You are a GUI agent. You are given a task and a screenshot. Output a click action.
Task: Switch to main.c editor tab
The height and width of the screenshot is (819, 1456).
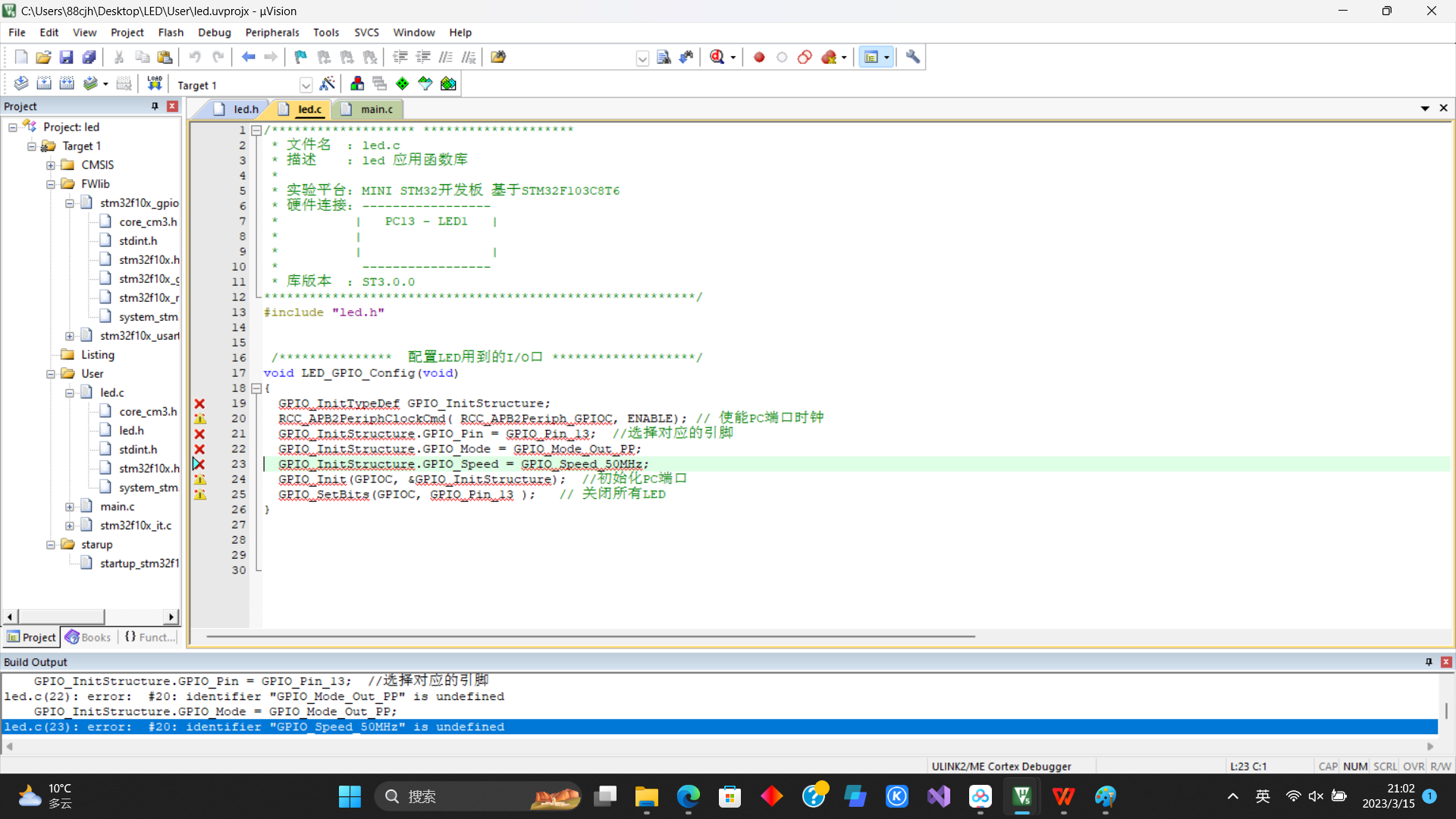click(x=369, y=109)
